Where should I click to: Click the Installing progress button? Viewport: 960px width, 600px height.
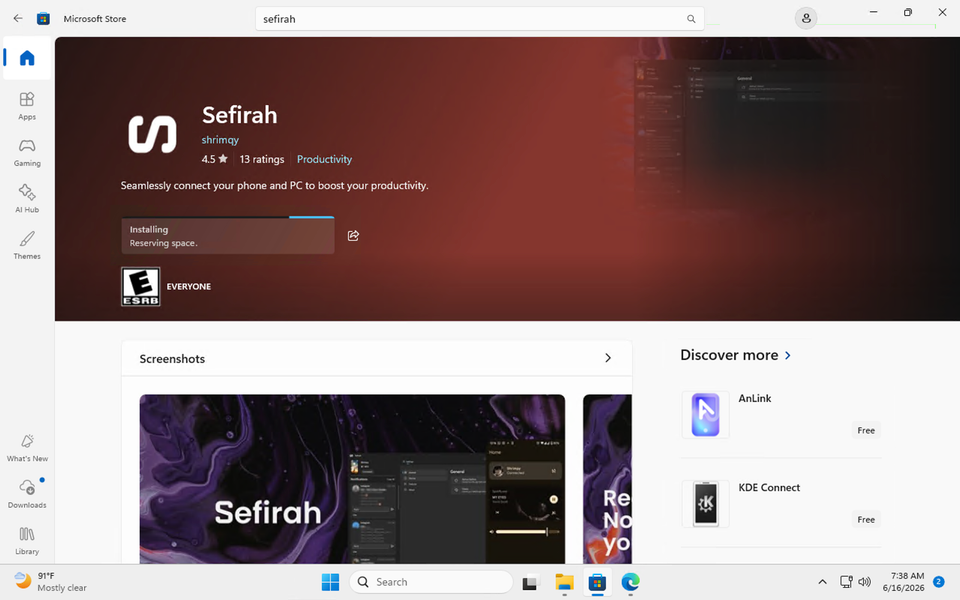point(228,236)
